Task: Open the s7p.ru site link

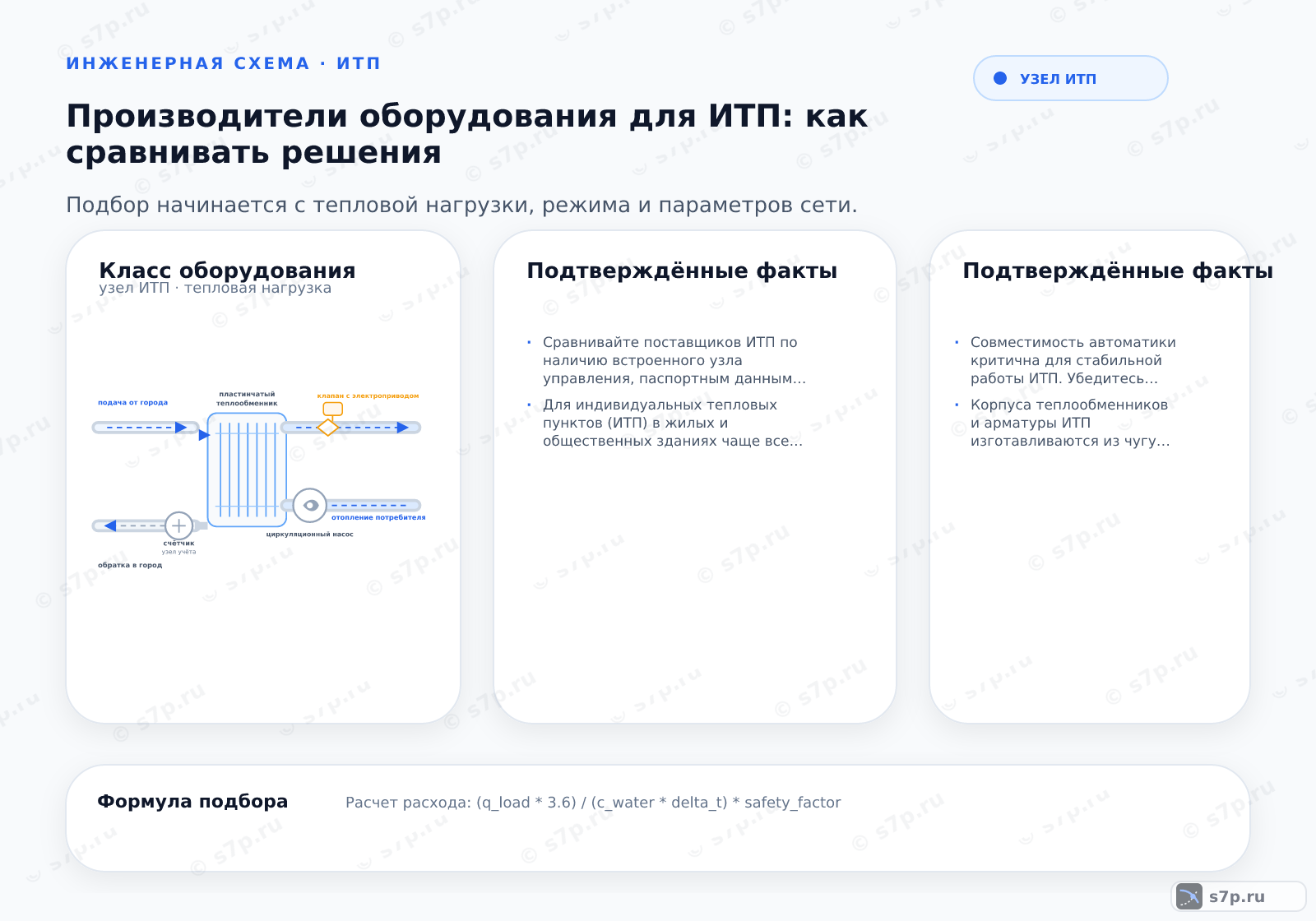Action: pyautogui.click(x=1238, y=896)
